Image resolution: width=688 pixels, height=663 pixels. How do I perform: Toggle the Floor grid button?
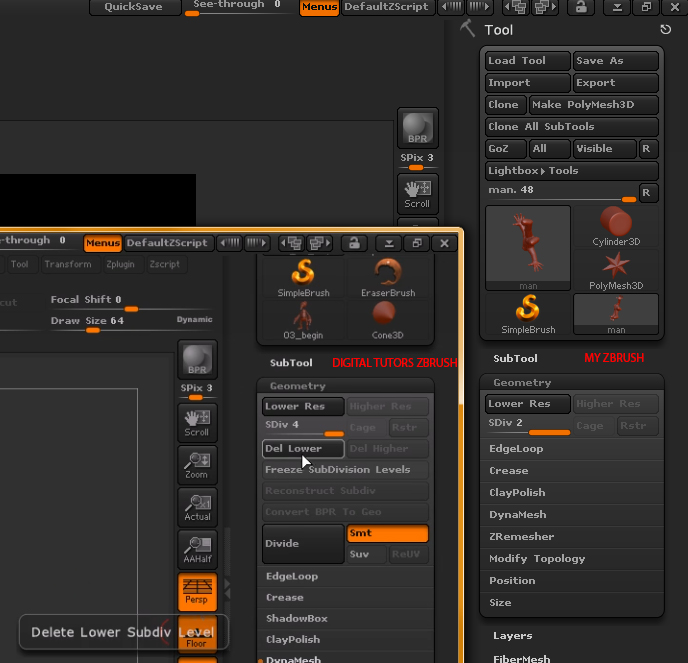[197, 634]
